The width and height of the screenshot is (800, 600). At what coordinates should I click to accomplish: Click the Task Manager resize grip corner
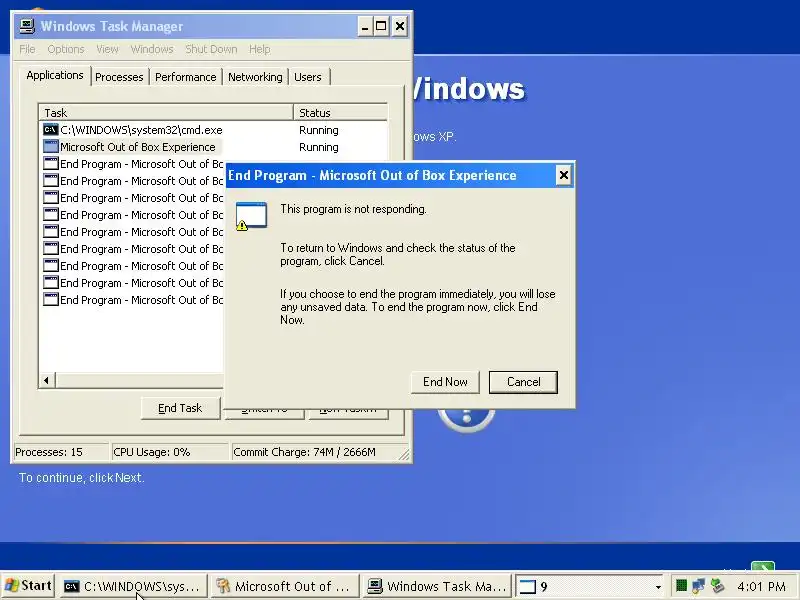click(x=404, y=455)
